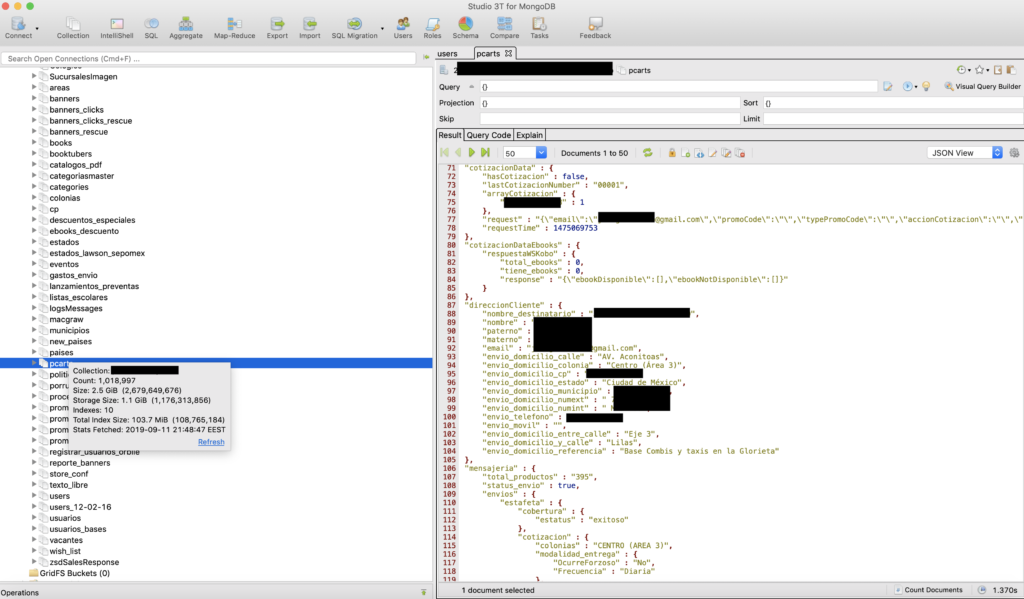
Task: Click the Projection input field
Action: pyautogui.click(x=610, y=103)
